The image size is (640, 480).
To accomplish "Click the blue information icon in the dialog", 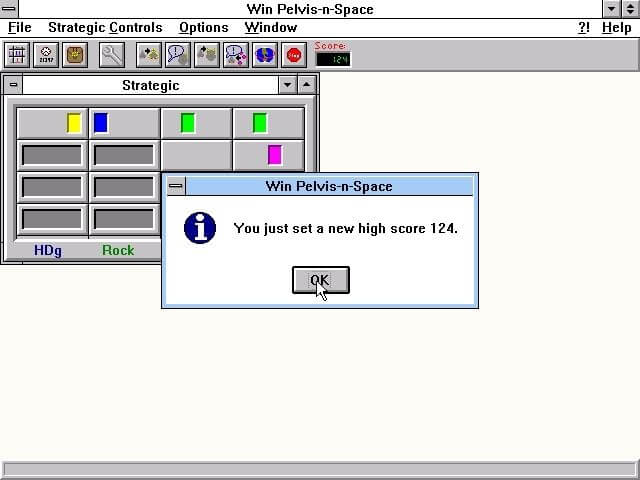I will [x=200, y=228].
